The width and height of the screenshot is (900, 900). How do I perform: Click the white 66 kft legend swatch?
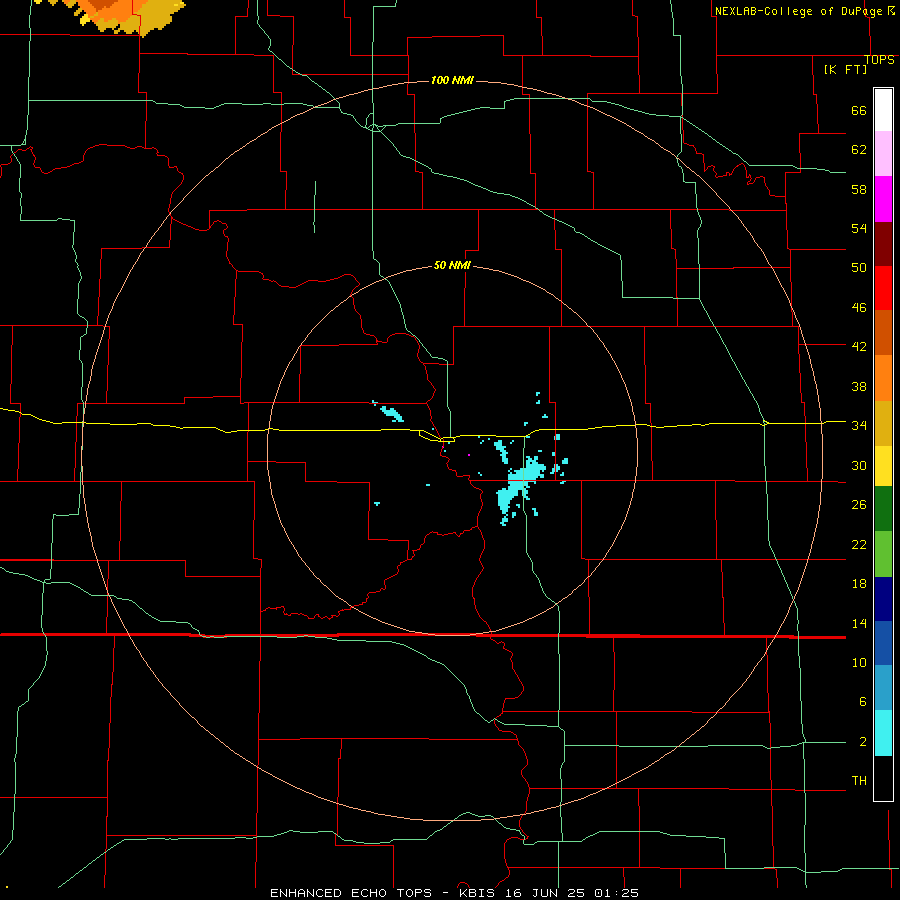(x=883, y=110)
